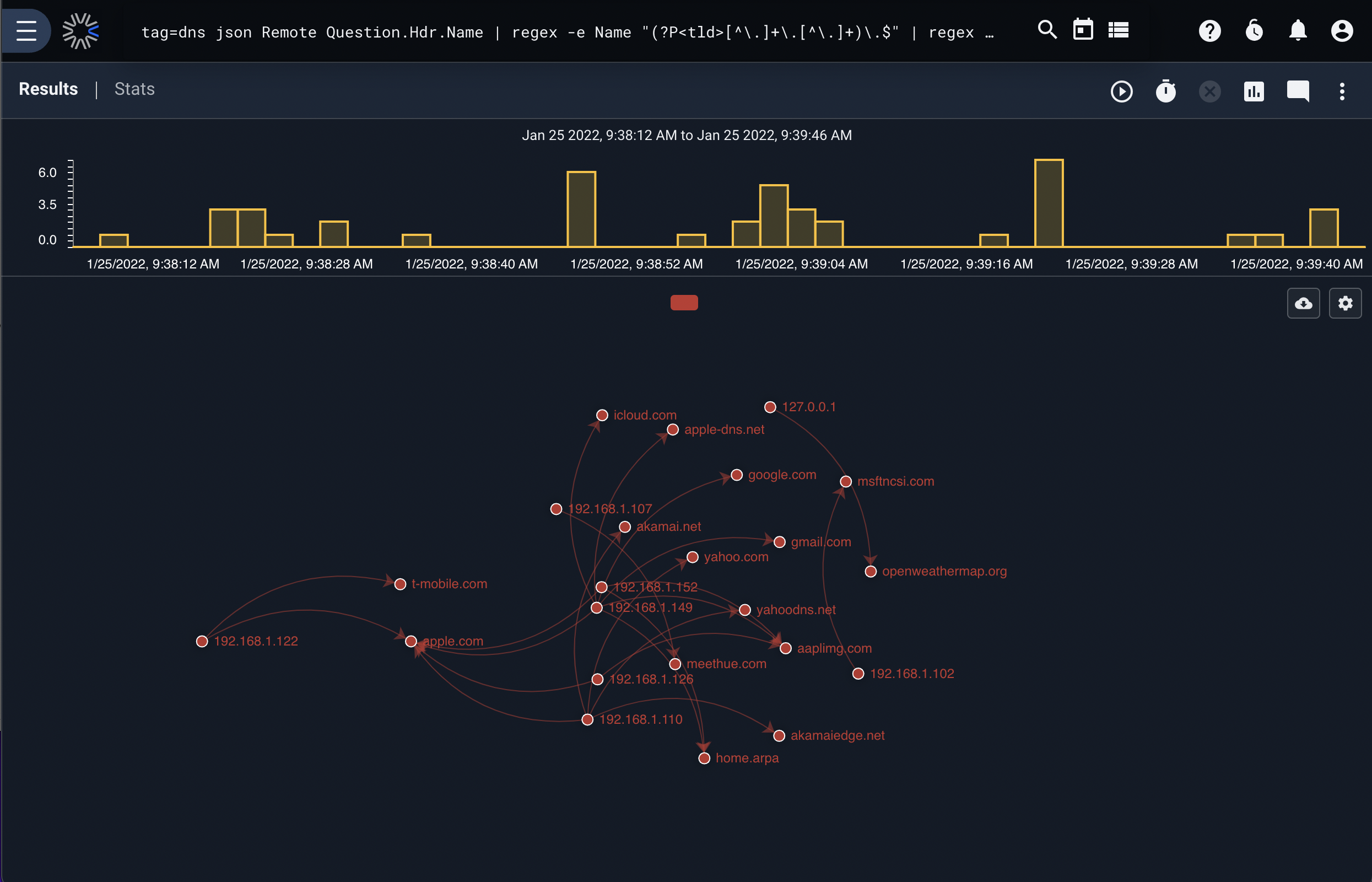The width and height of the screenshot is (1372, 882).
Task: Click into the query search field
Action: point(566,32)
